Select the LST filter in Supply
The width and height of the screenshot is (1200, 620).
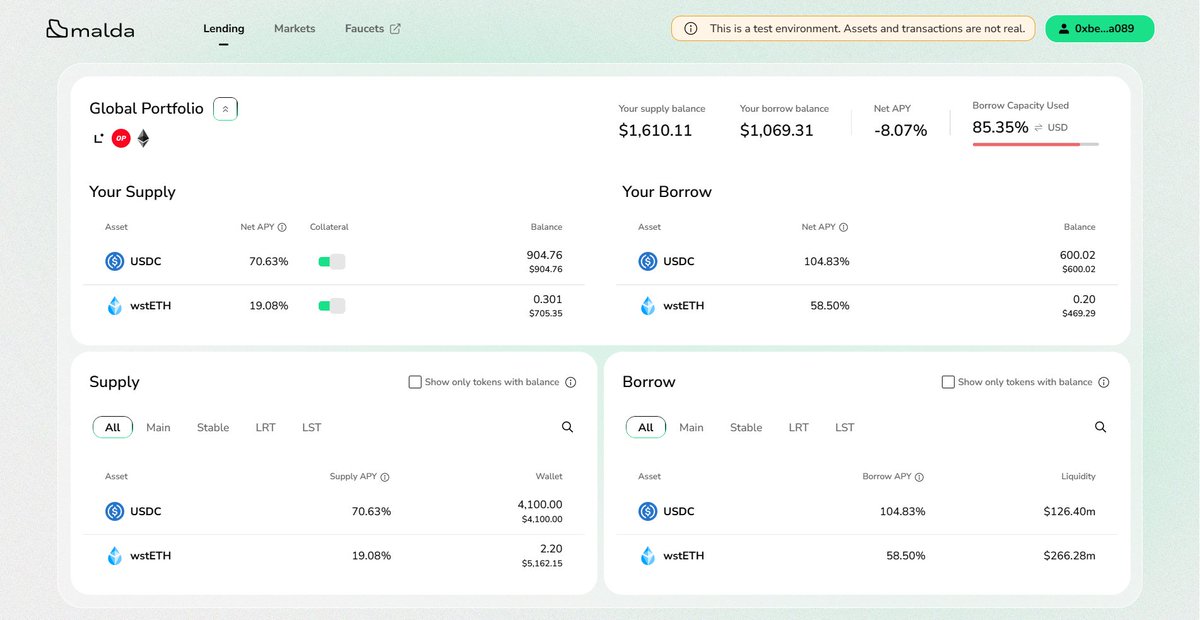pos(312,427)
